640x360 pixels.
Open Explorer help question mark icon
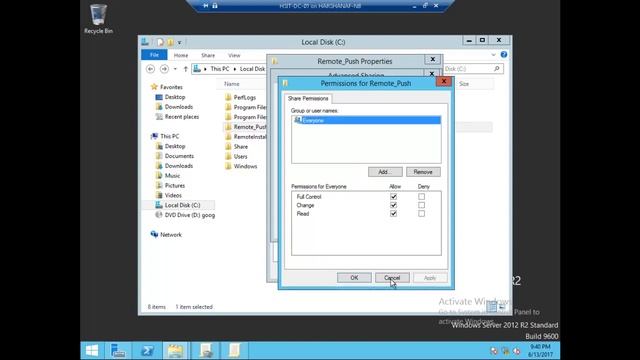(504, 55)
